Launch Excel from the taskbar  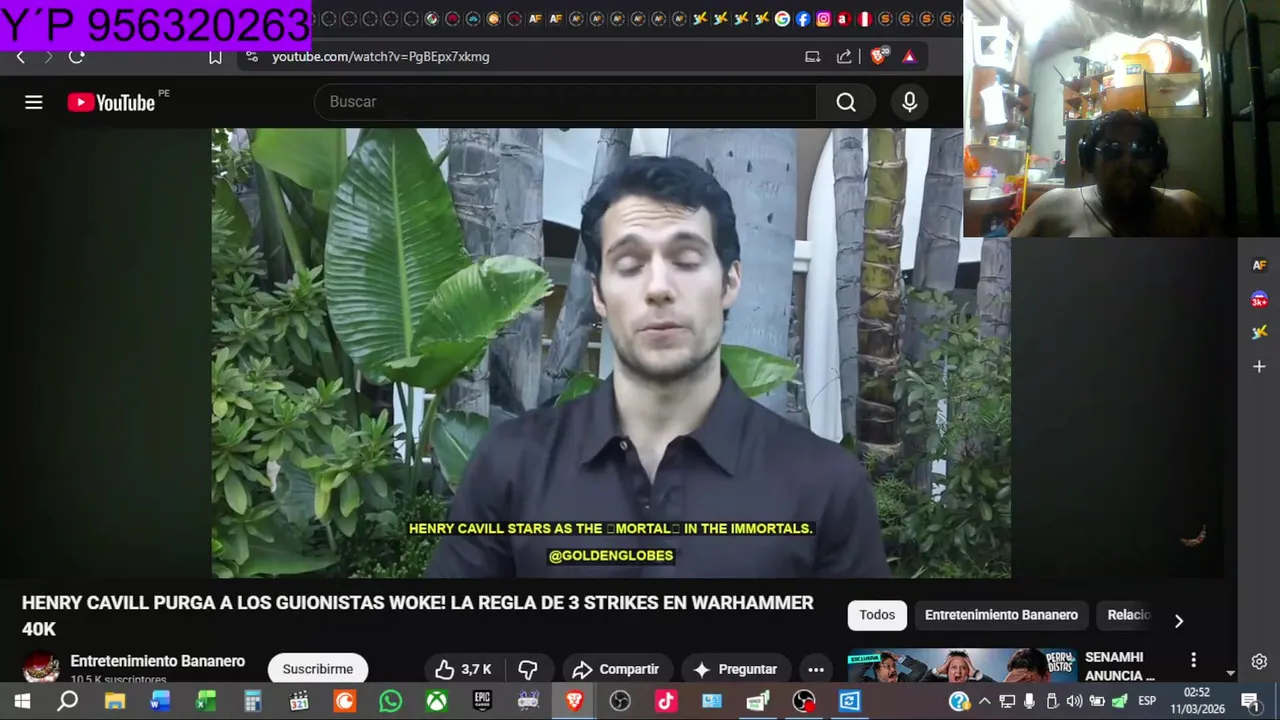pos(206,701)
